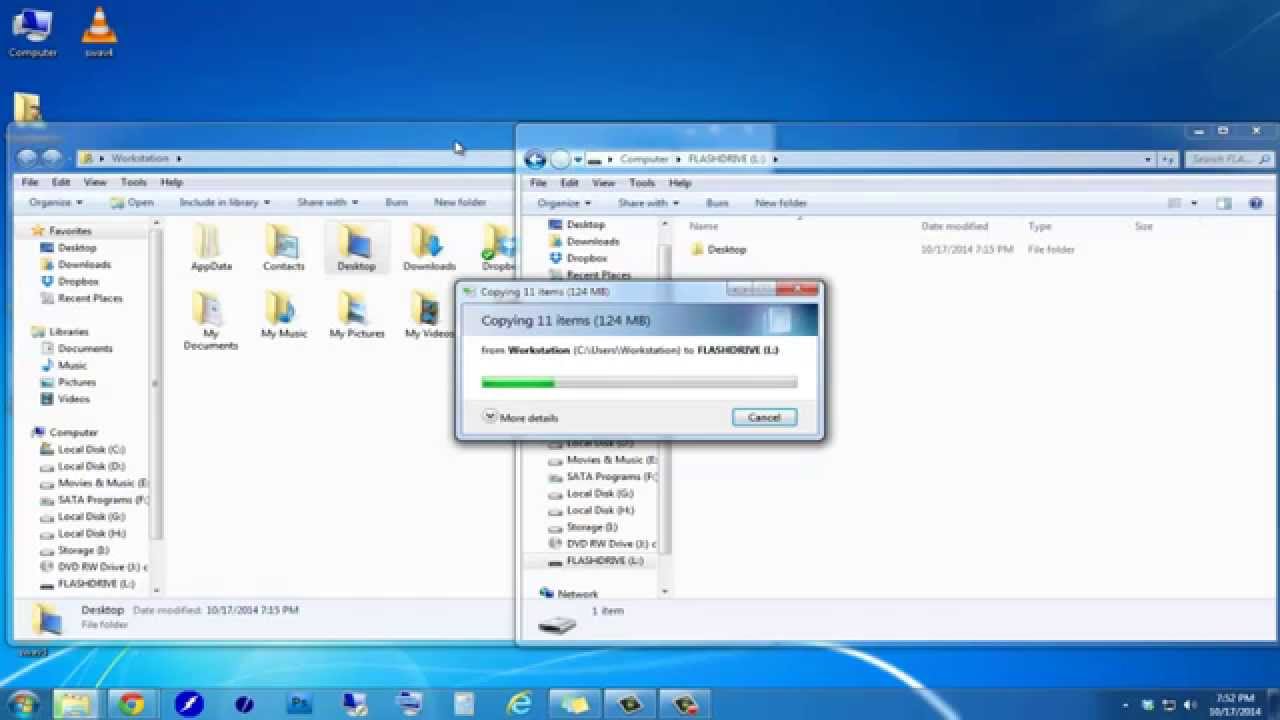Open File menu in Workstation window
Screen dimensions: 1280x720
click(30, 182)
